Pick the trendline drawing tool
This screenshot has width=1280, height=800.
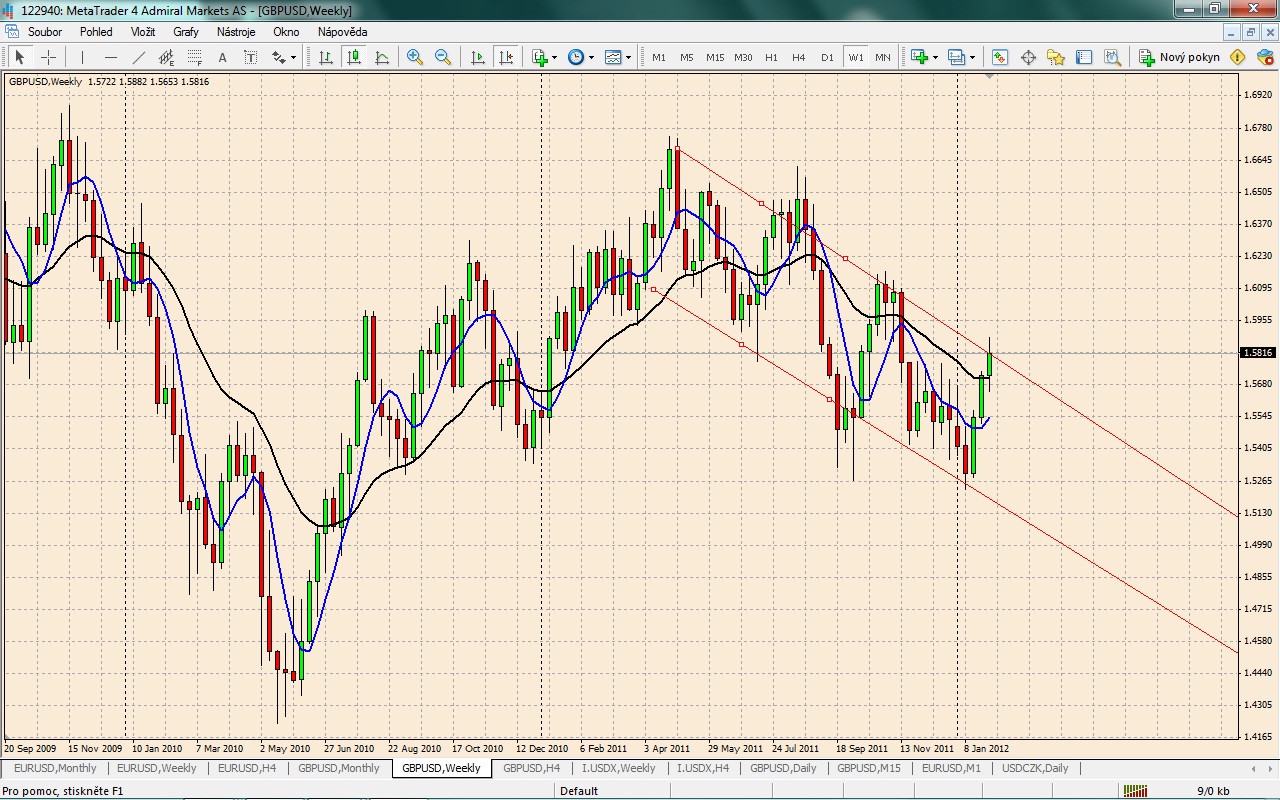pos(139,57)
